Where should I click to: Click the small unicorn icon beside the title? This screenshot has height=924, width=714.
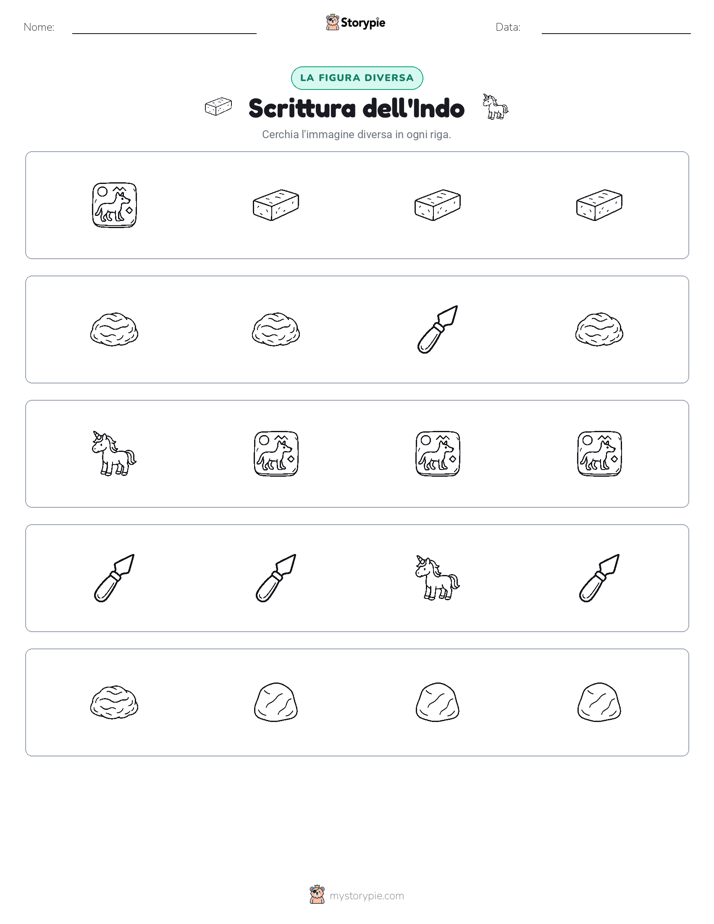click(x=495, y=107)
